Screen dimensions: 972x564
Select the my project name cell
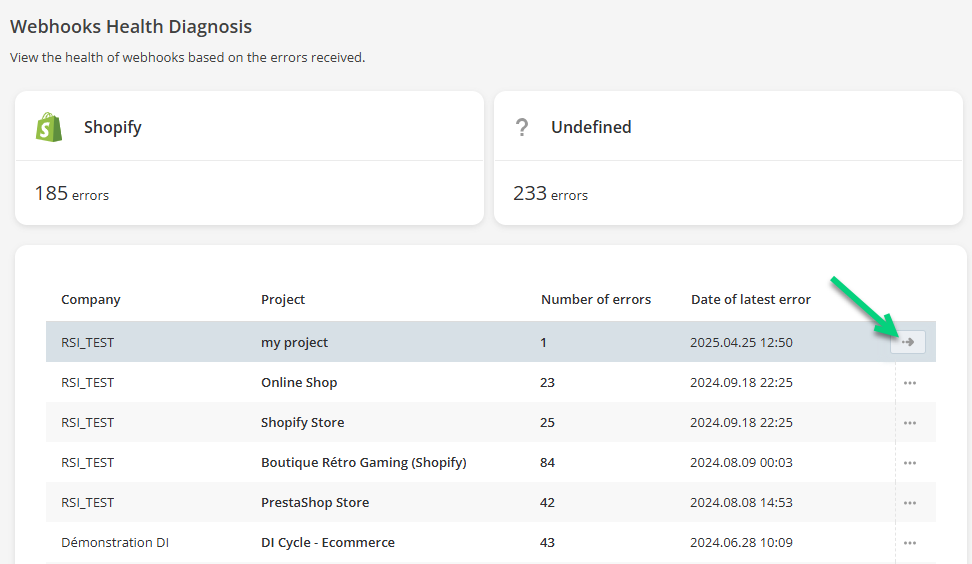(294, 342)
